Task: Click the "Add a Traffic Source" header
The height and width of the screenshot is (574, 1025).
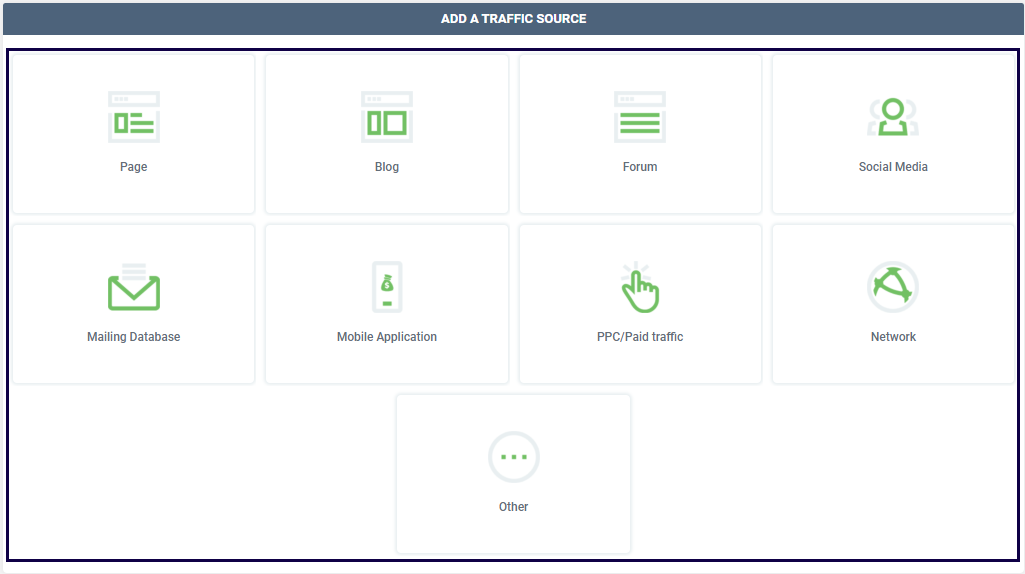Action: (513, 19)
